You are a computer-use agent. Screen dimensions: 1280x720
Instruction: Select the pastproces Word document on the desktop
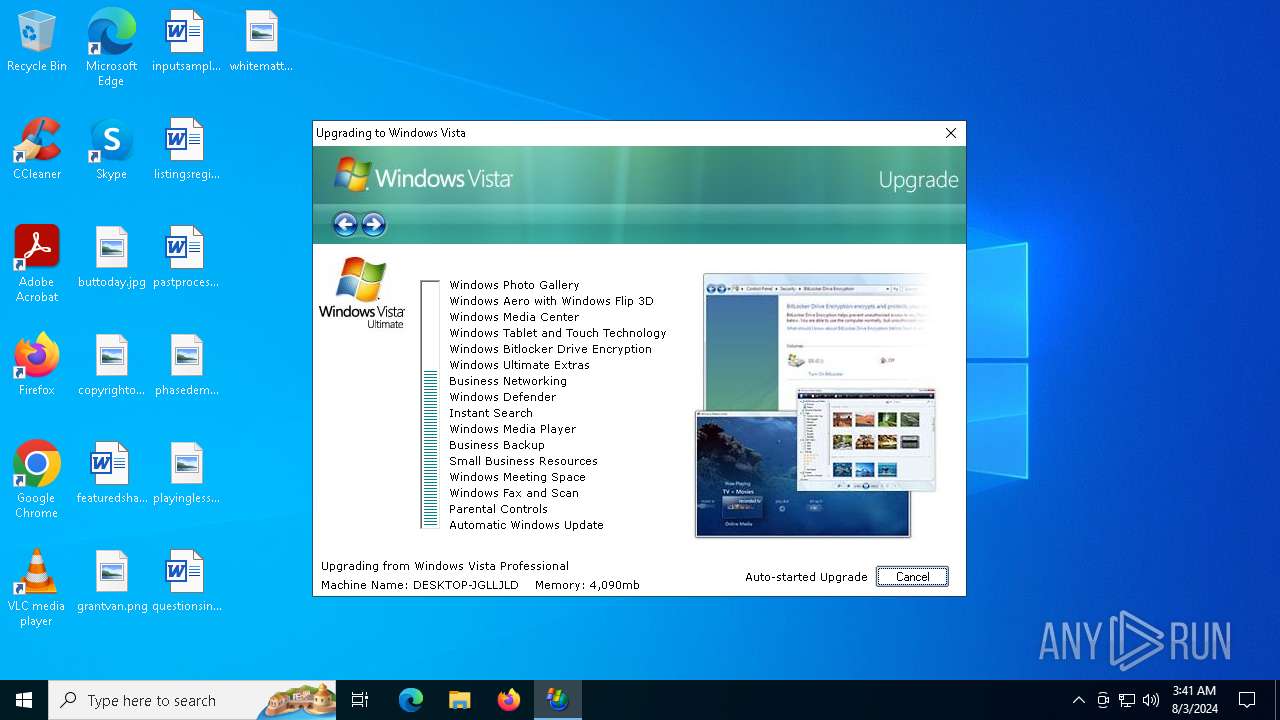(186, 258)
